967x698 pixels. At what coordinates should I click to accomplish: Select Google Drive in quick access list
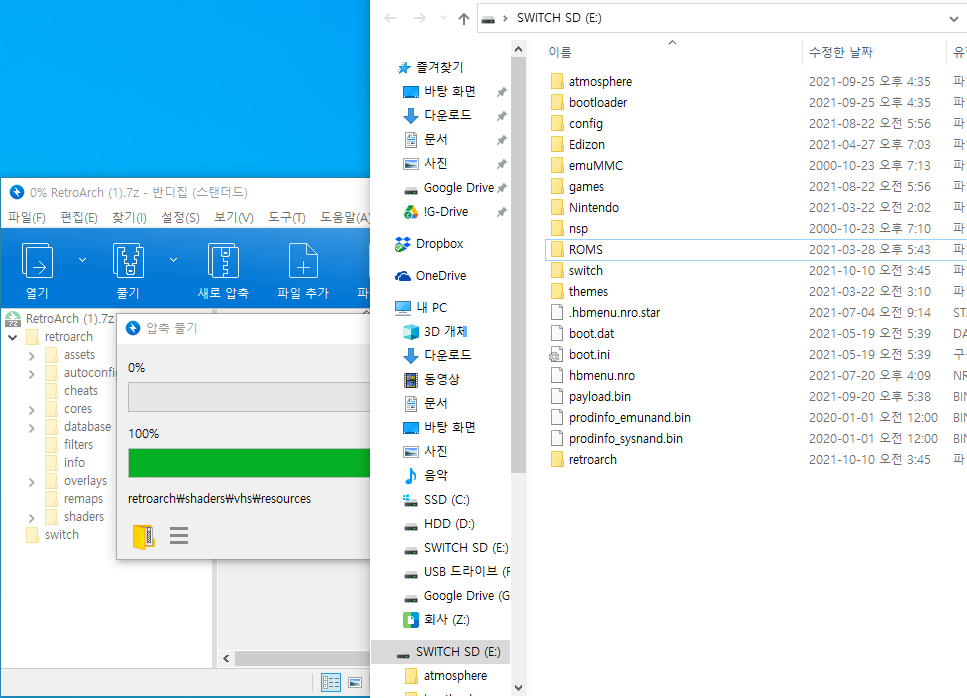click(x=448, y=188)
